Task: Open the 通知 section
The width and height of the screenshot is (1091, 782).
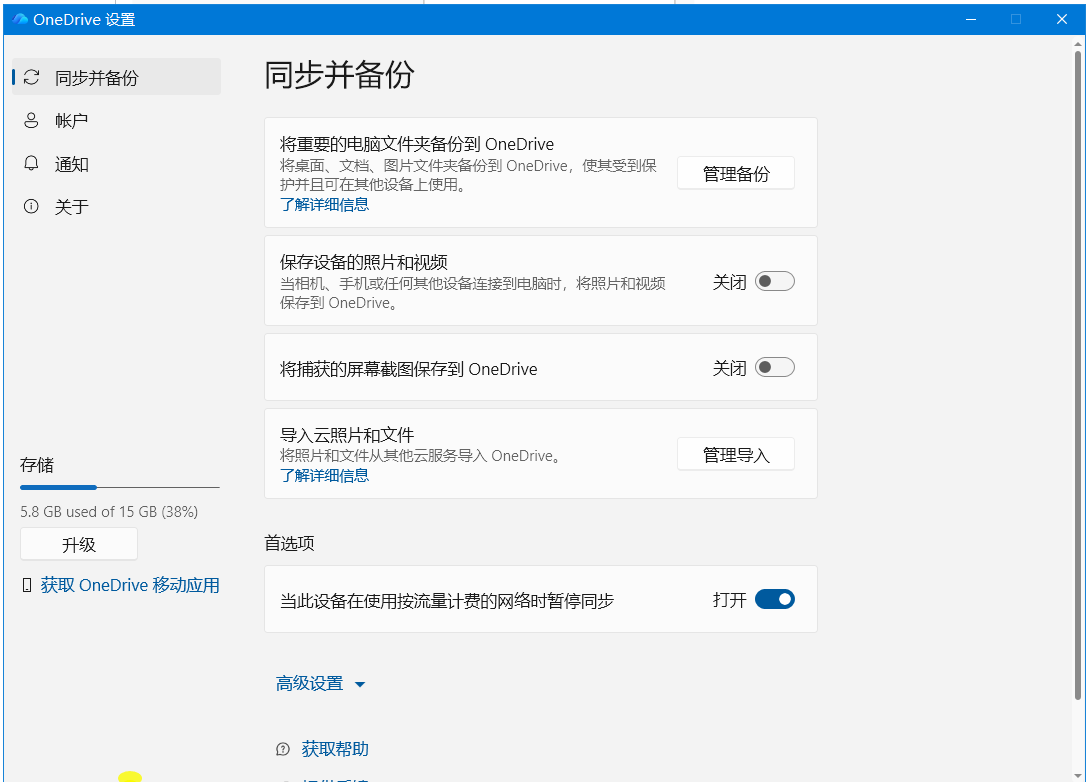Action: tap(116, 163)
